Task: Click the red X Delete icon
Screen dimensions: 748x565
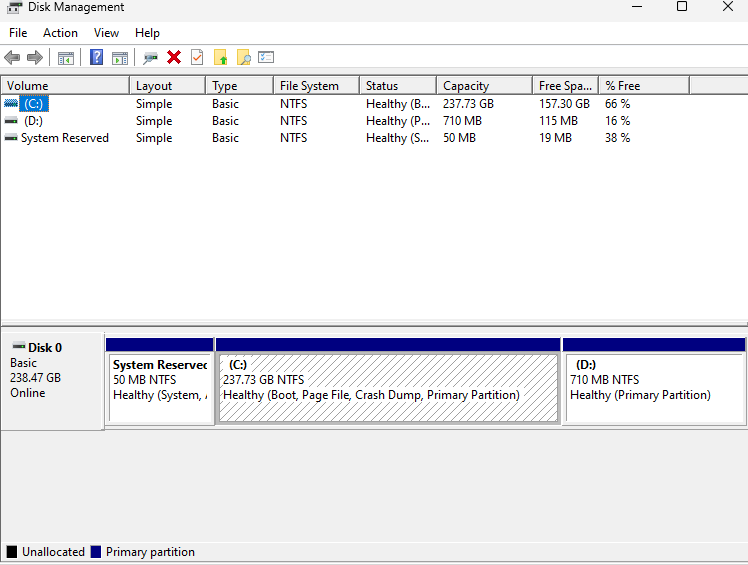Action: tap(174, 58)
